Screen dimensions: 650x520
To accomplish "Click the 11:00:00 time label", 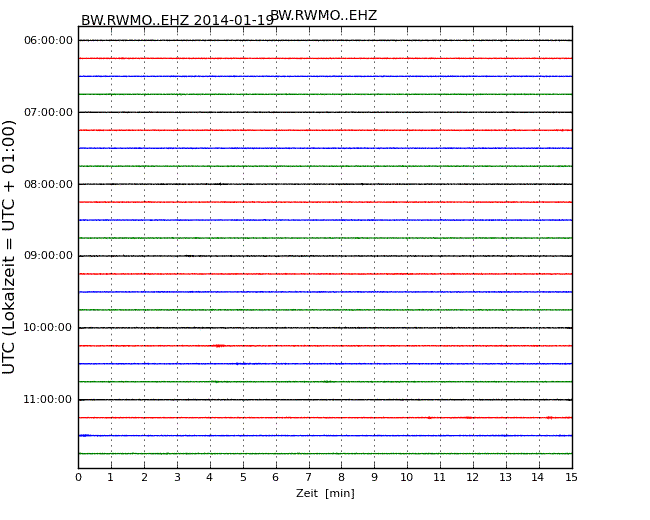I will coord(48,399).
